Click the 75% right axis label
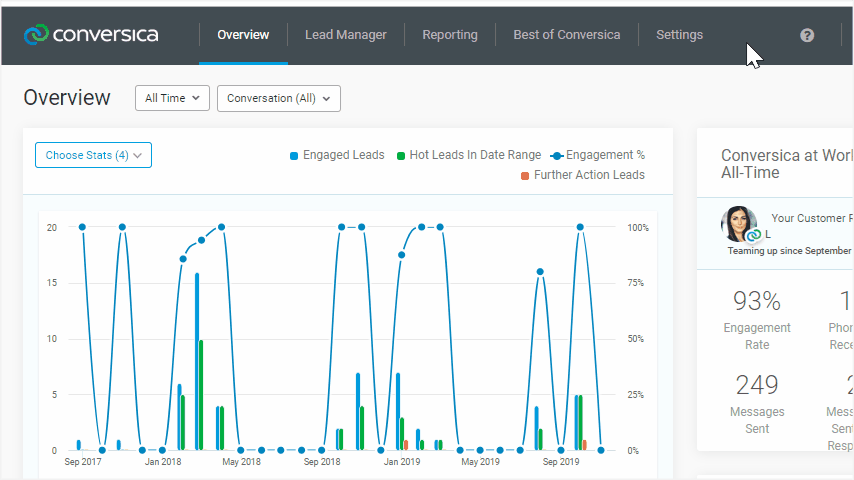Image resolution: width=854 pixels, height=480 pixels. 636,283
